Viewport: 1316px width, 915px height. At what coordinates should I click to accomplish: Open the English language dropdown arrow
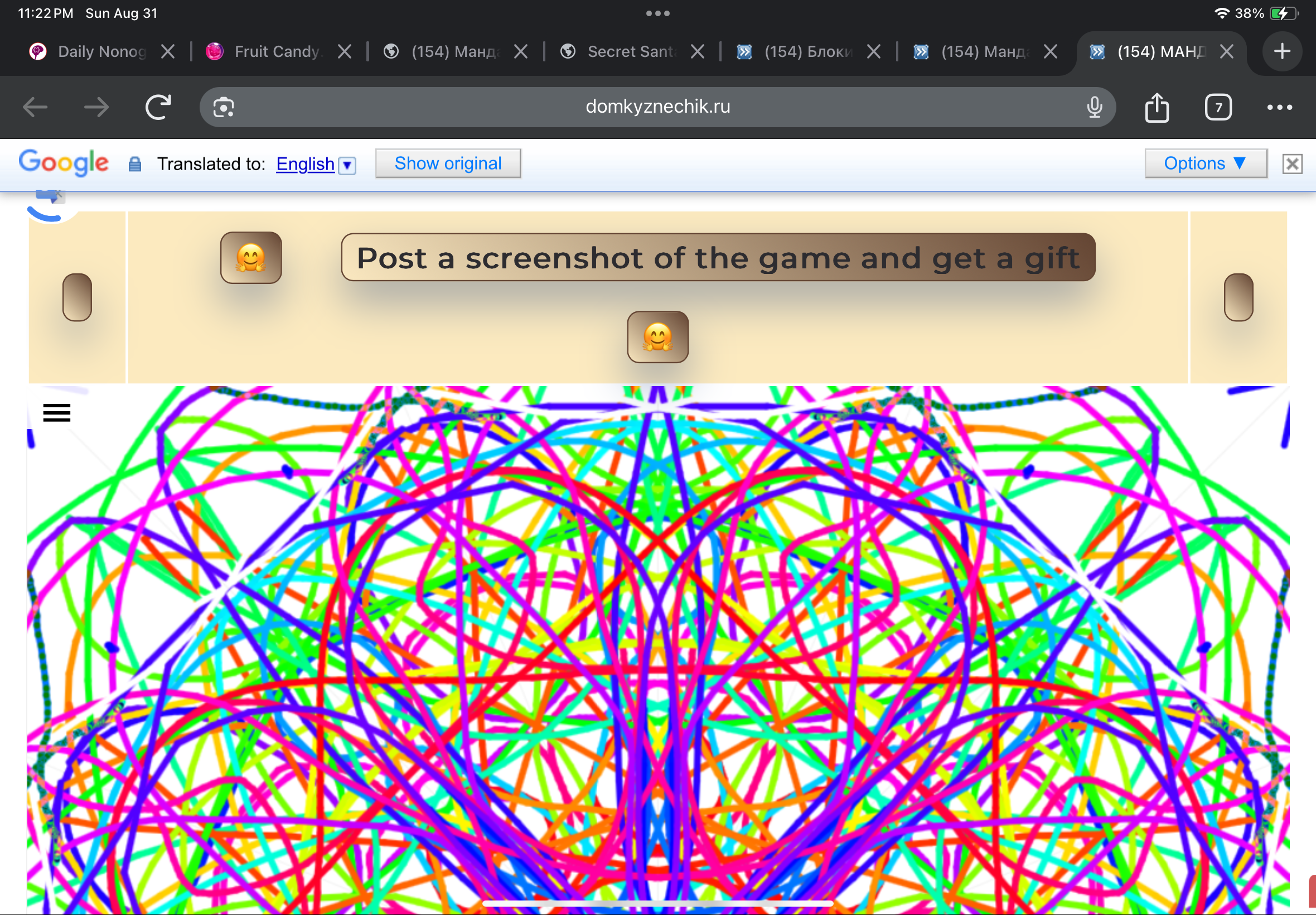[x=347, y=165]
